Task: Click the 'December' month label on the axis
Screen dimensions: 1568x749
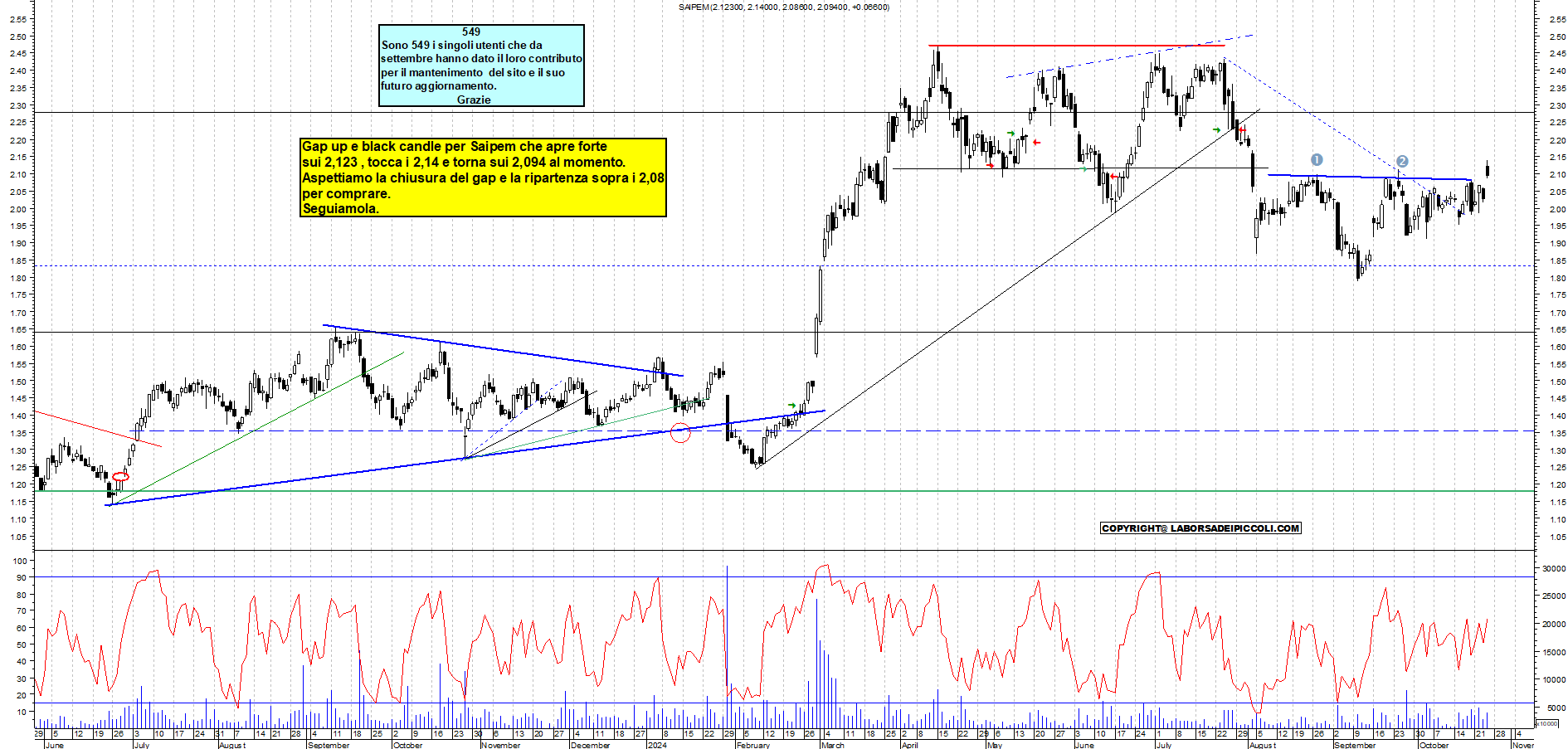Action: [x=590, y=745]
